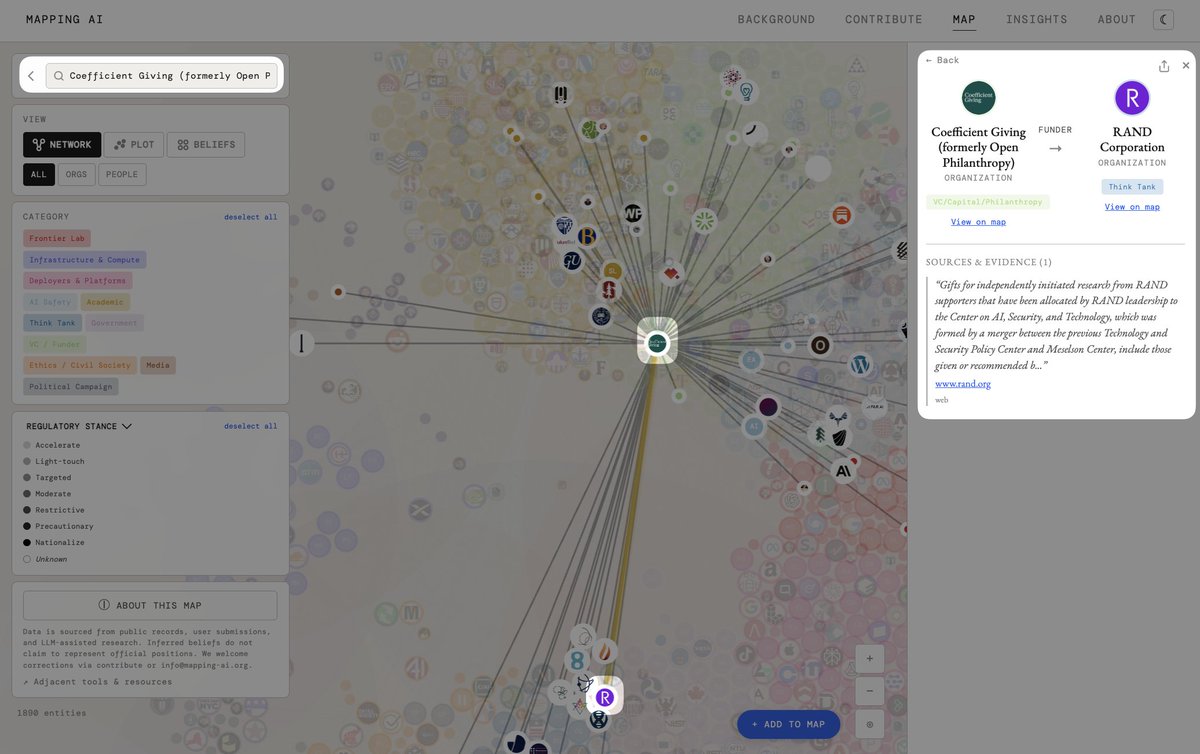Viewport: 1200px width, 754px height.
Task: Toggle the Nationalize stance filter
Action: (52, 542)
